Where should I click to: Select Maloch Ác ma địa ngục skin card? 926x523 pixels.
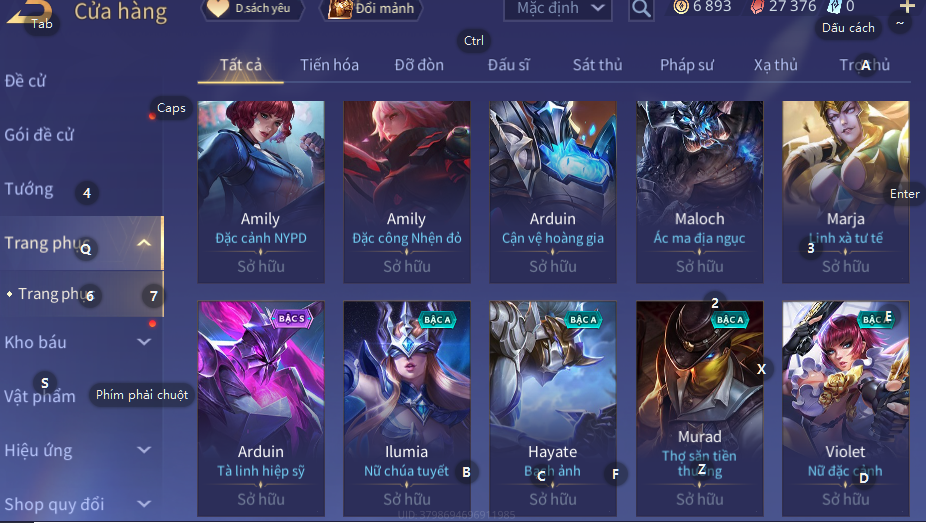[x=699, y=192]
